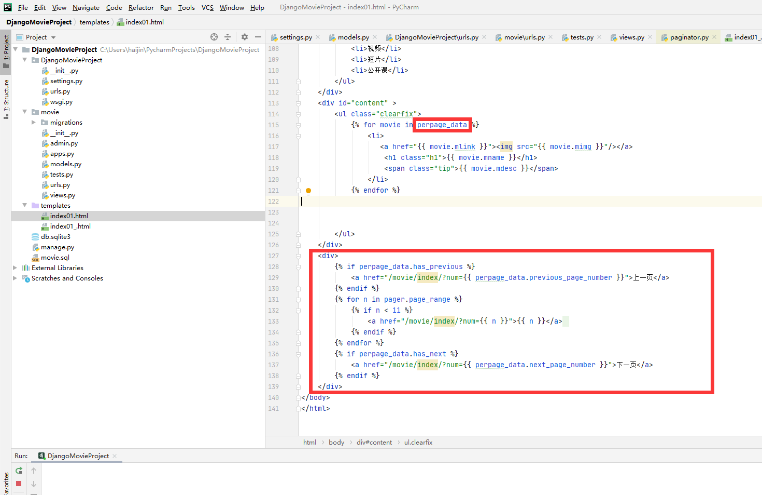The image size is (762, 495).
Task: Open the VCS menu
Action: point(208,7)
